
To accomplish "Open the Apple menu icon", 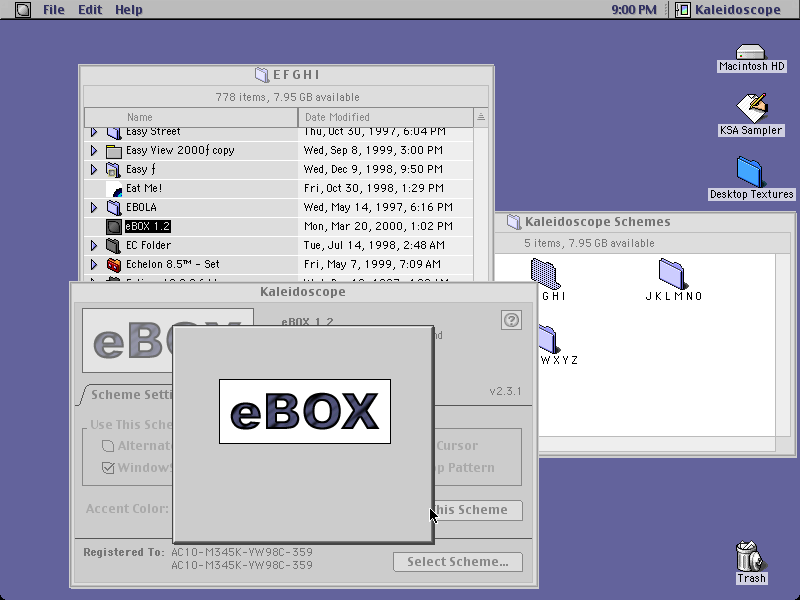I will coord(22,10).
